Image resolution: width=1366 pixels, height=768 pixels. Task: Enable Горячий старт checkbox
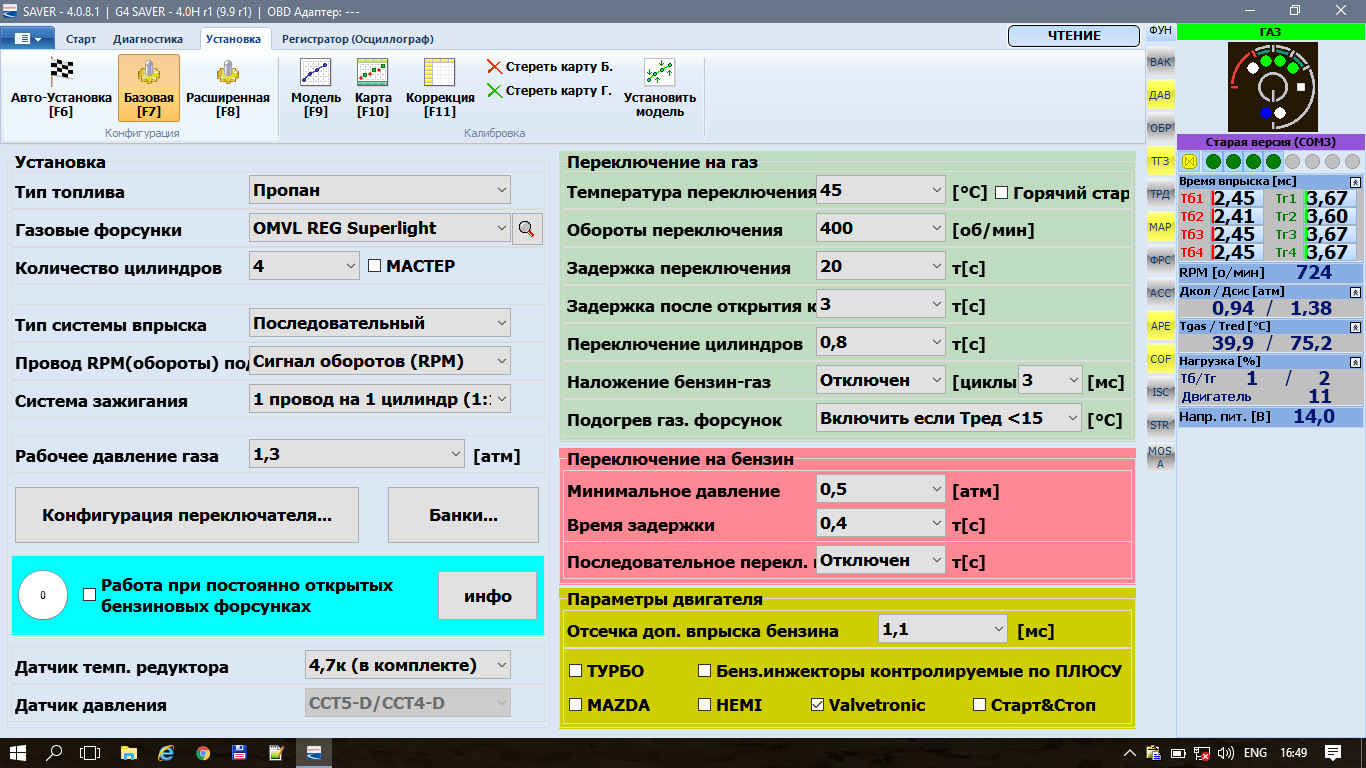tap(1001, 193)
